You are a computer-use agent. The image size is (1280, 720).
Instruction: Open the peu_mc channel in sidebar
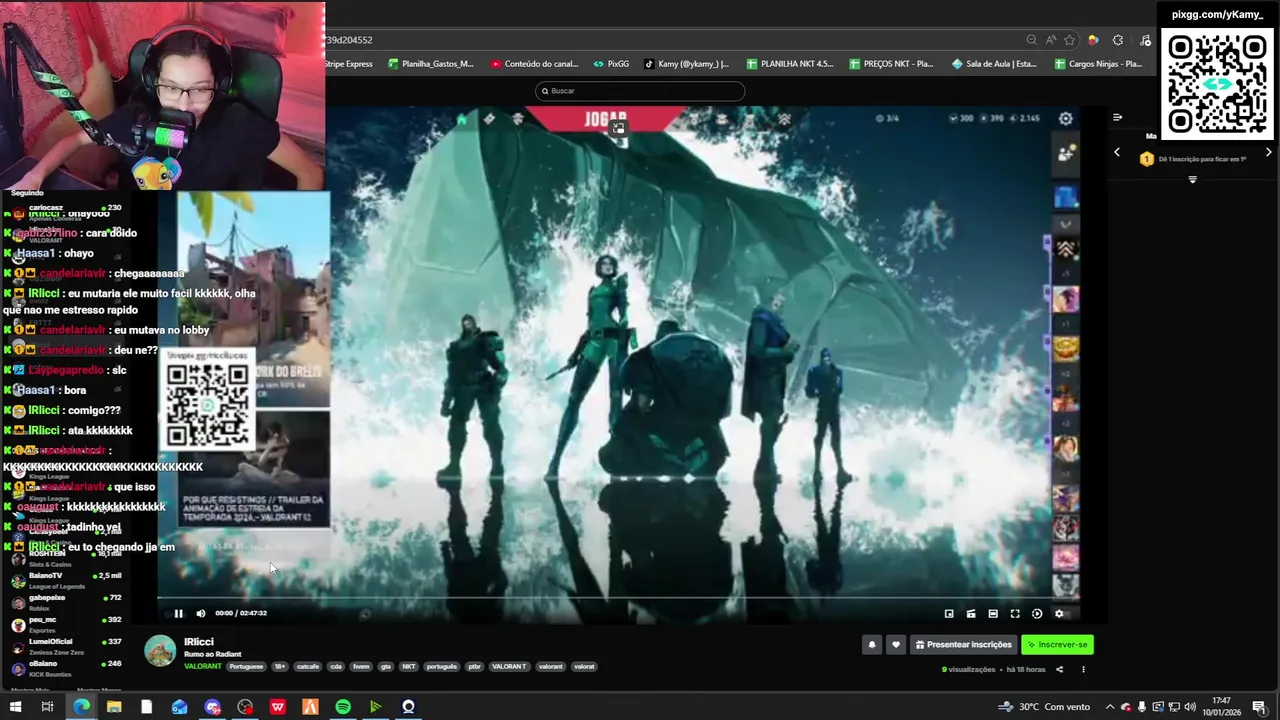click(x=65, y=624)
